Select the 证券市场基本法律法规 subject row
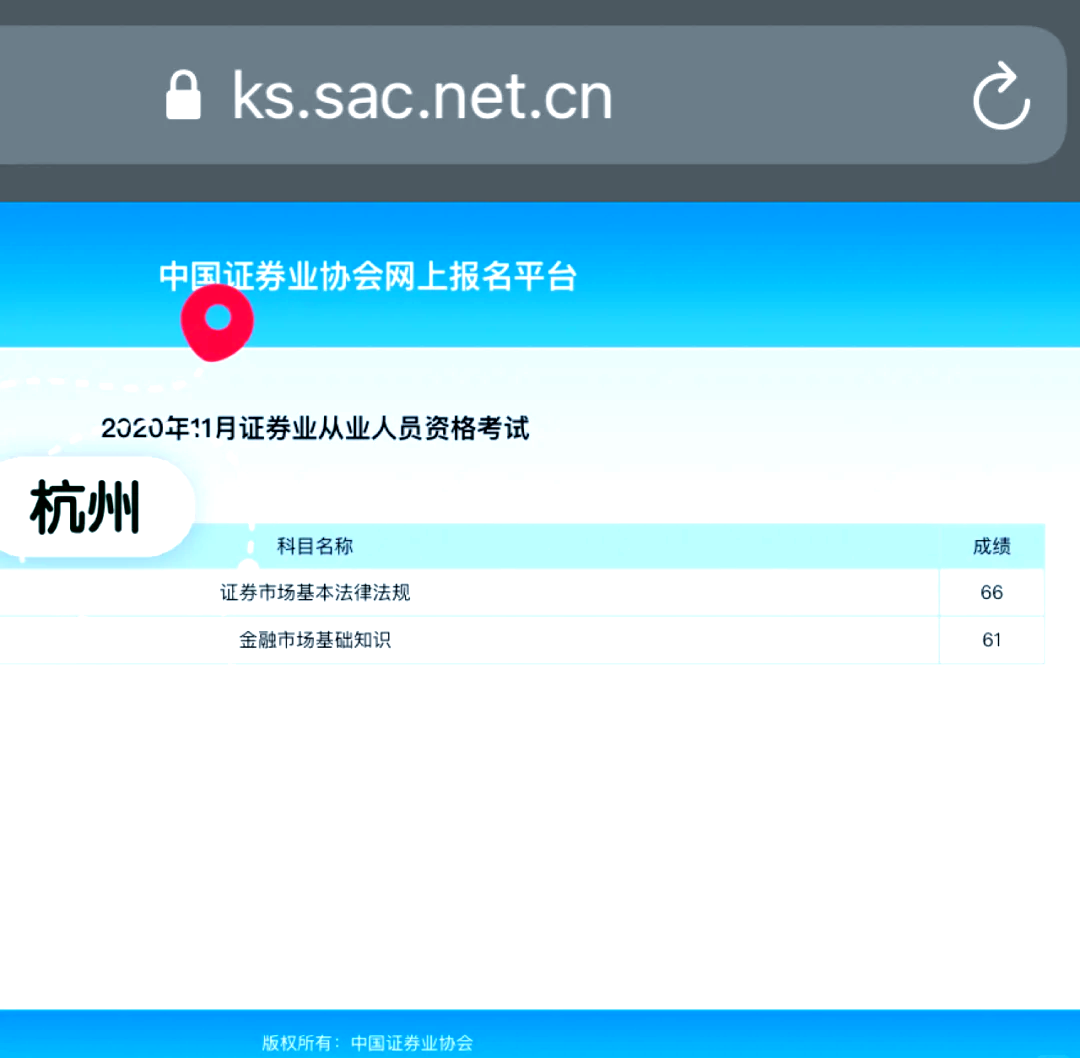The height and width of the screenshot is (1058, 1080). [316, 592]
